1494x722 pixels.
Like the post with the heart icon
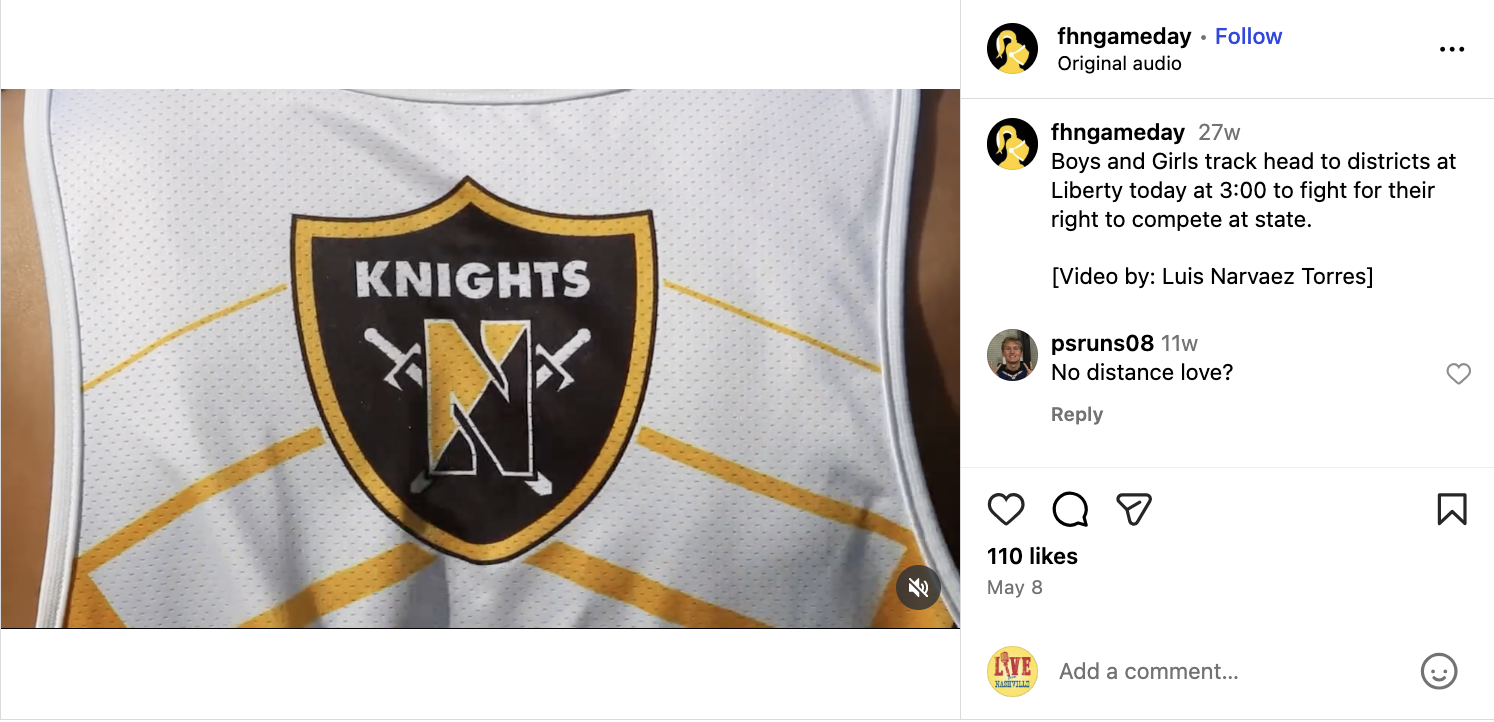(x=1005, y=510)
